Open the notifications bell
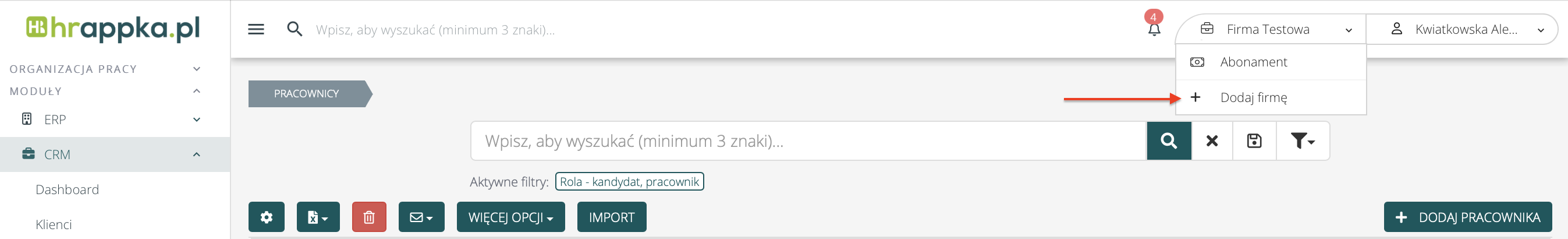1568x239 pixels. coord(1154,29)
